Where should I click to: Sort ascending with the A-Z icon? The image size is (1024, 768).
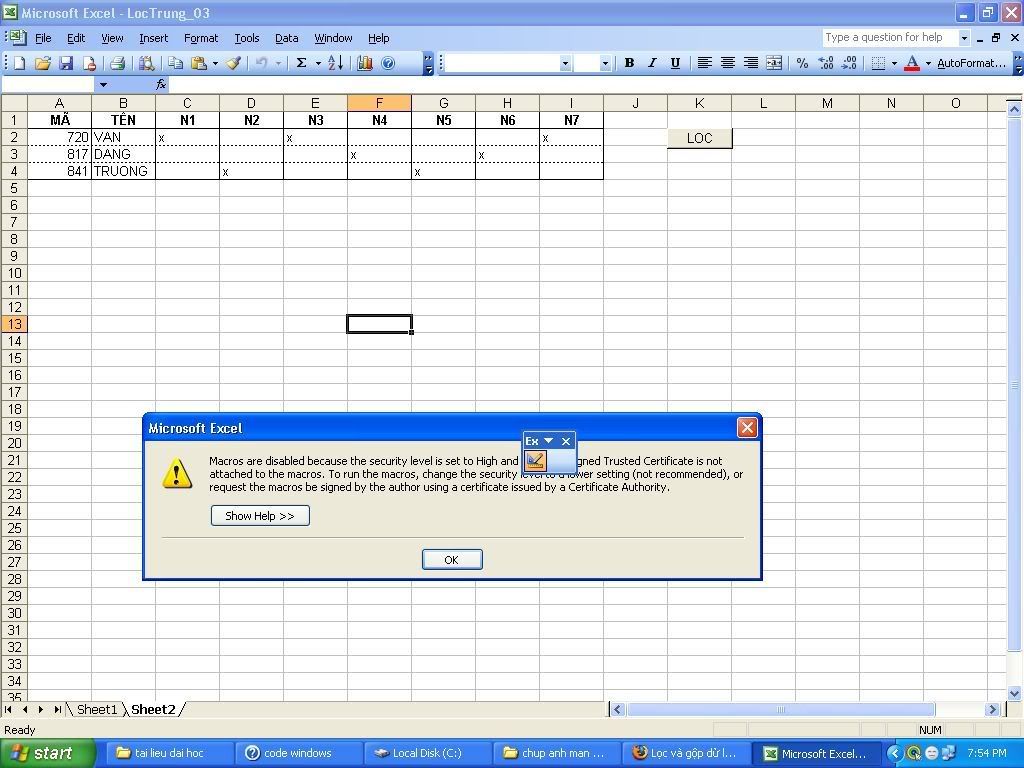point(336,63)
